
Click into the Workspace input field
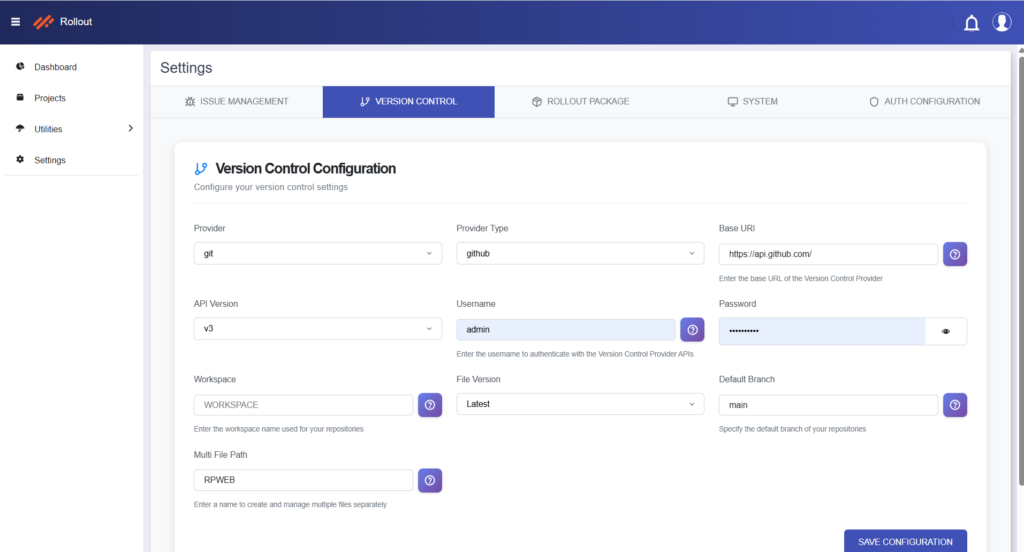303,405
